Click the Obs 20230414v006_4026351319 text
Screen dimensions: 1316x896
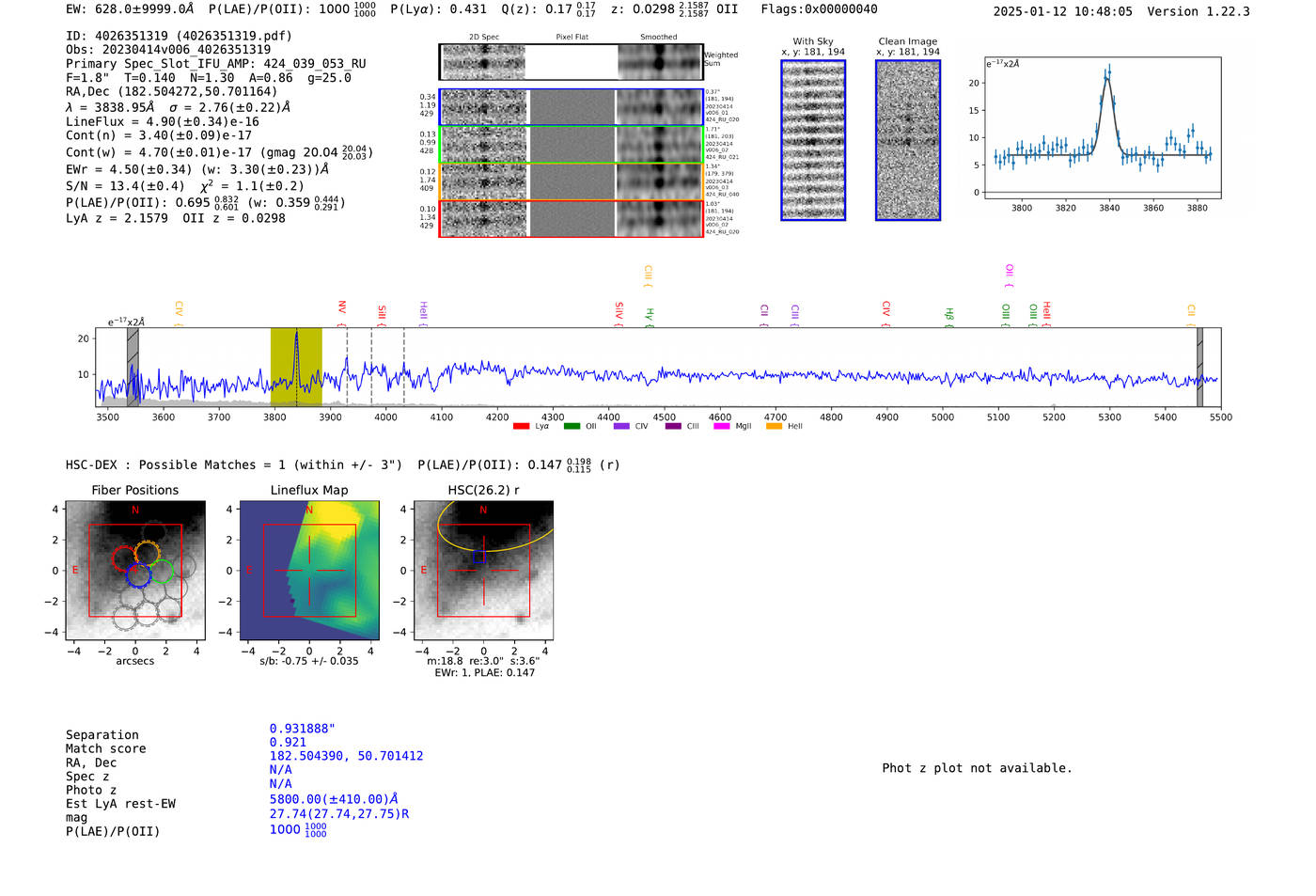coord(168,50)
